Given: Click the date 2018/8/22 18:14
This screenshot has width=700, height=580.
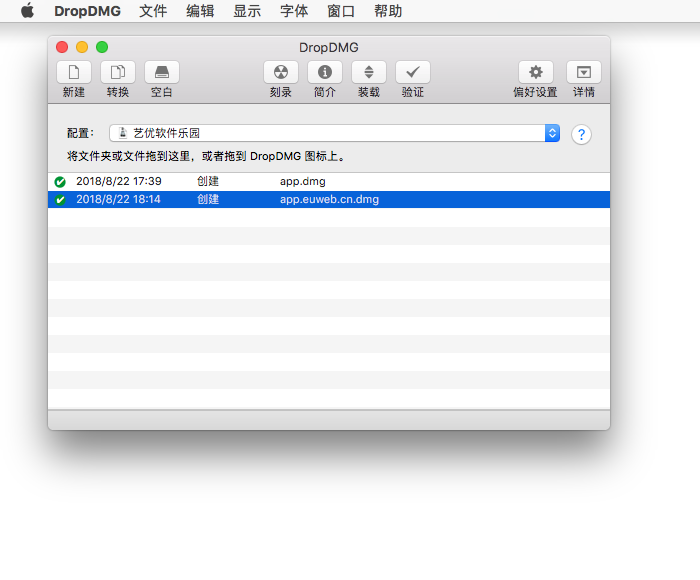Looking at the screenshot, I should click(x=118, y=199).
